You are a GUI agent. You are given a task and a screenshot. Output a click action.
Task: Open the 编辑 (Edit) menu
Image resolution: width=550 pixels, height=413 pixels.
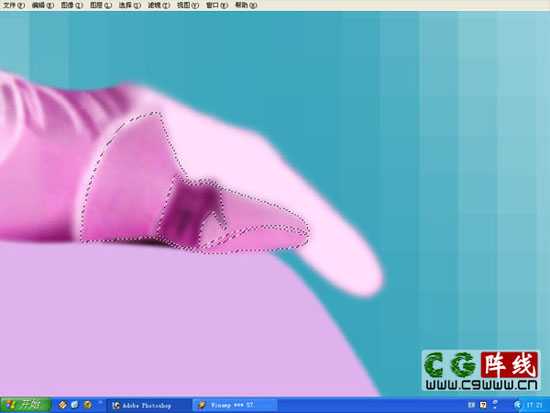point(42,5)
